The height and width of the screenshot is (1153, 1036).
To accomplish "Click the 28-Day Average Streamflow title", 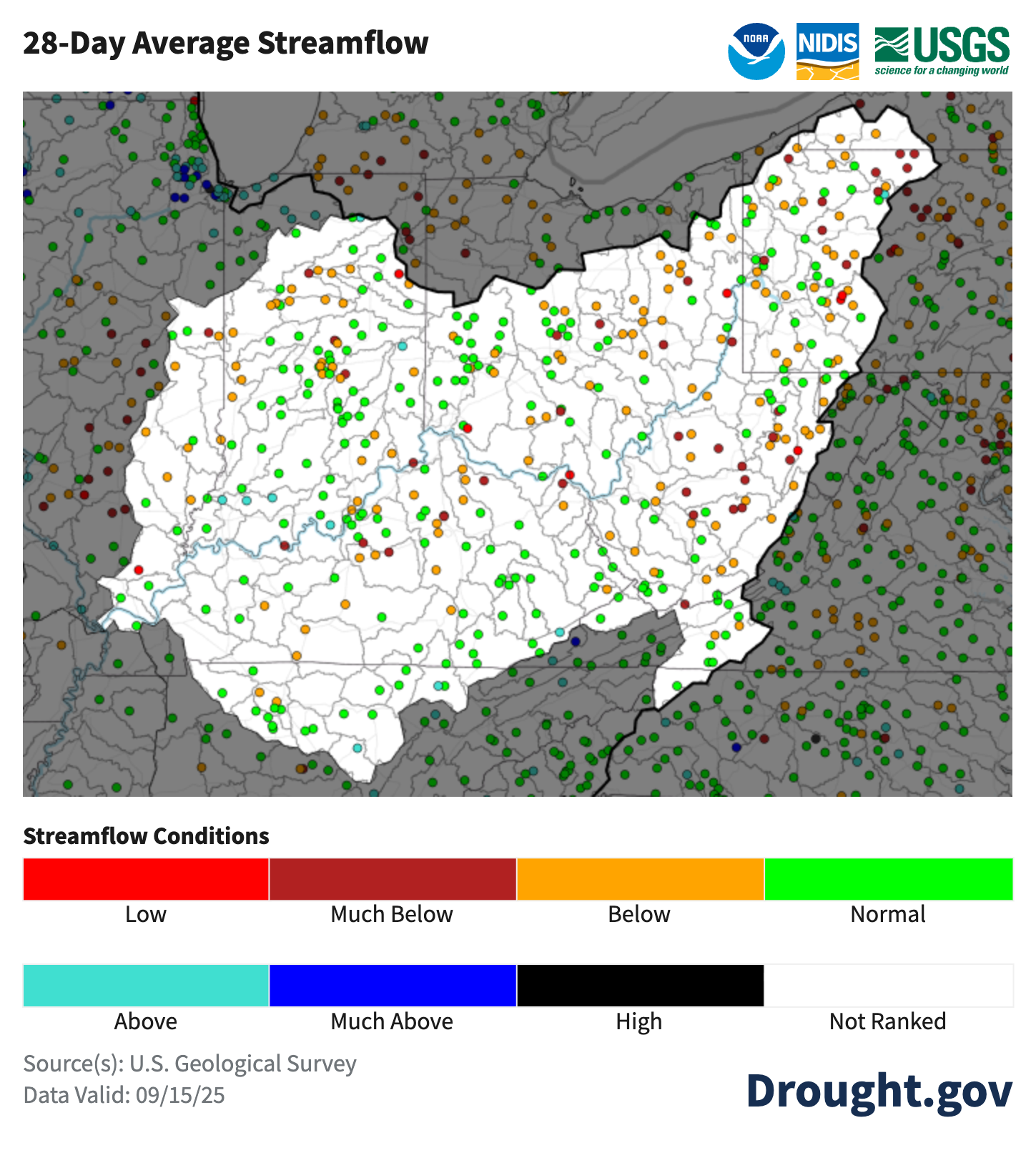I will click(225, 43).
